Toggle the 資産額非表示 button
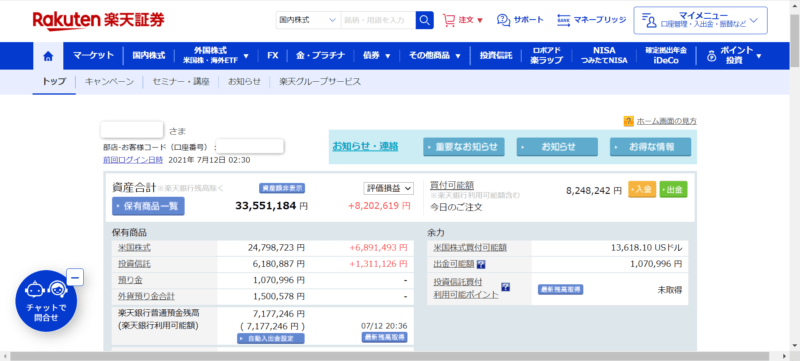The height and width of the screenshot is (361, 800). (x=282, y=188)
